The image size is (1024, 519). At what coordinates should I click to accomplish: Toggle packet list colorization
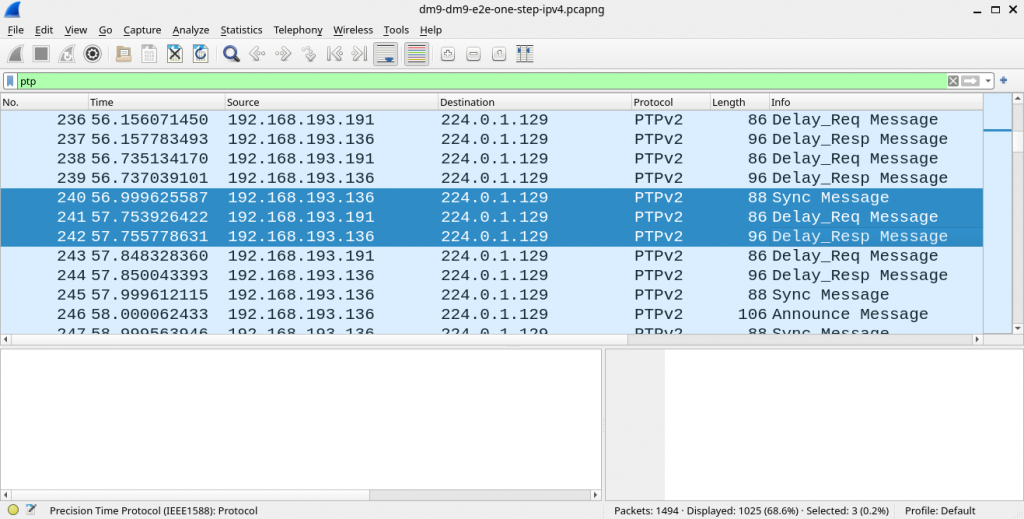(x=416, y=54)
